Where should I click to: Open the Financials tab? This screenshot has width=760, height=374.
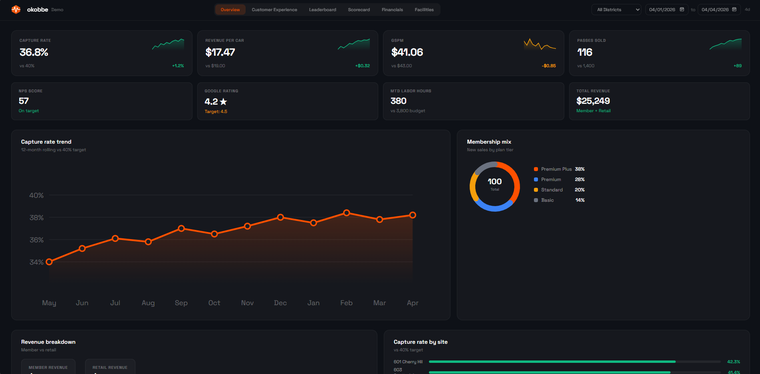(x=392, y=10)
